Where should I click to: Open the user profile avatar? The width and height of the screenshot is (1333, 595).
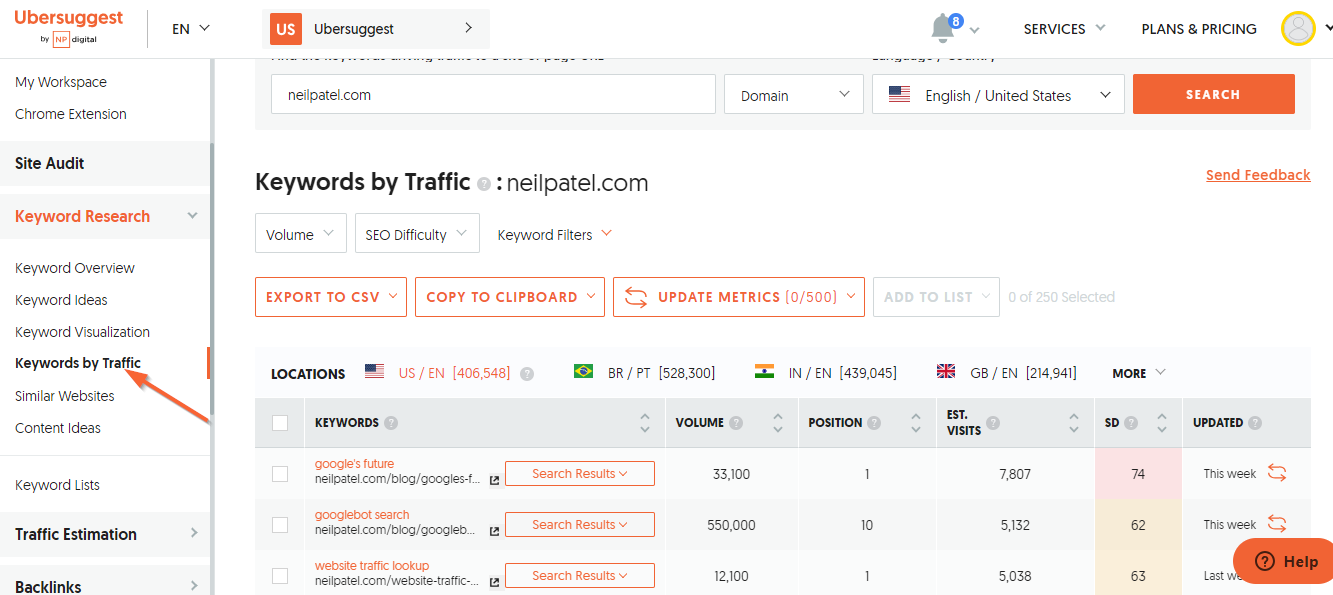[x=1298, y=28]
